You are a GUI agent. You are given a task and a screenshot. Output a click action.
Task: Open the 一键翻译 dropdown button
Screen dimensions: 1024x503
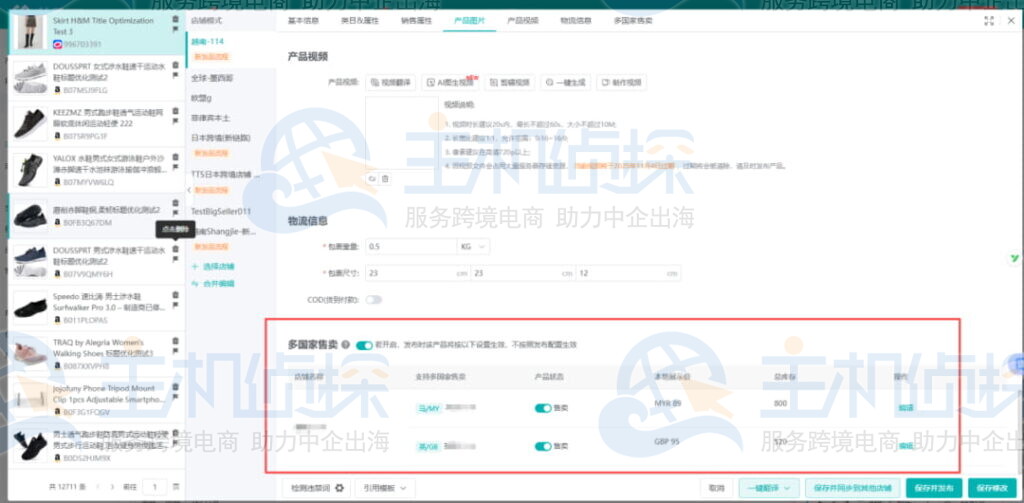coord(769,488)
